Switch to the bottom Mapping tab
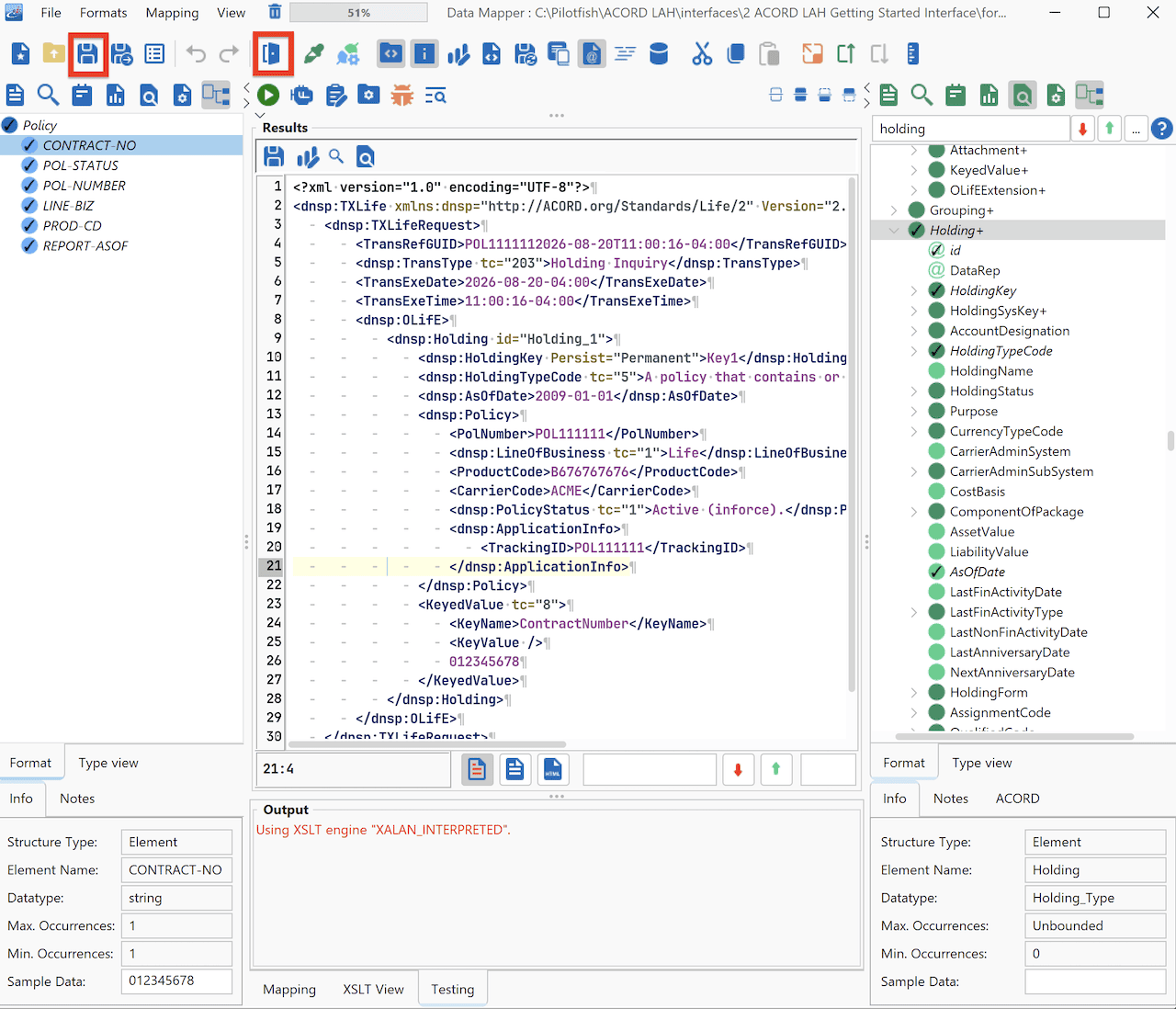Viewport: 1176px width, 1009px height. 289,990
